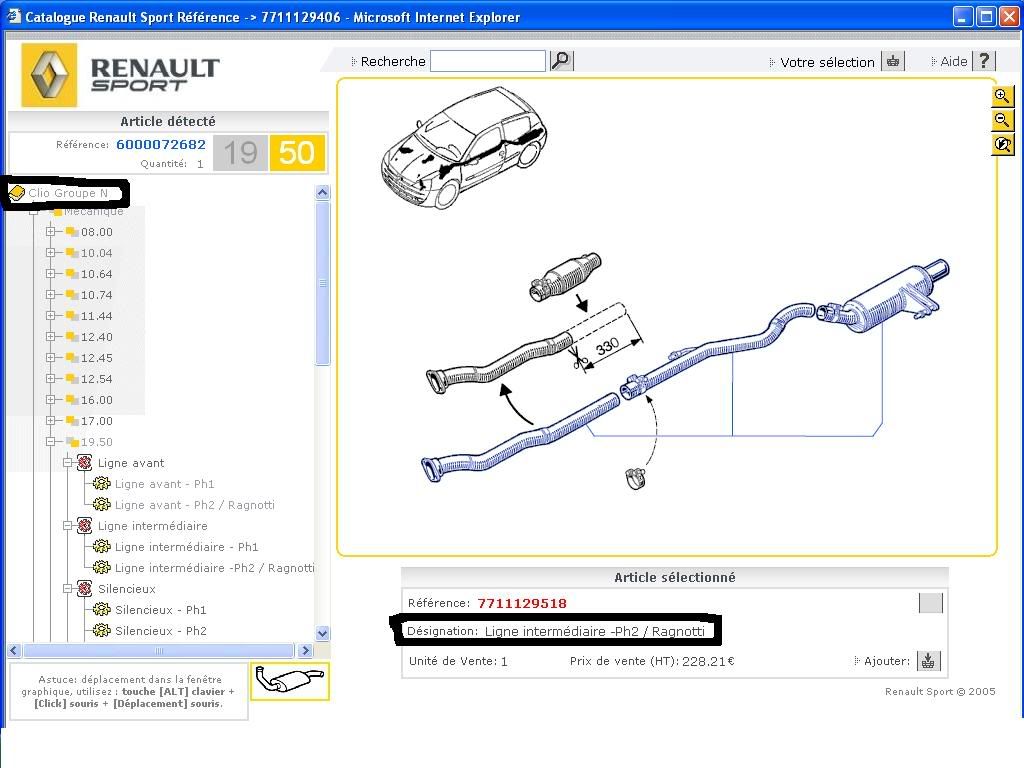Image resolution: width=1024 pixels, height=768 pixels.
Task: Collapse the 19.50 tree node
Action: coord(50,442)
